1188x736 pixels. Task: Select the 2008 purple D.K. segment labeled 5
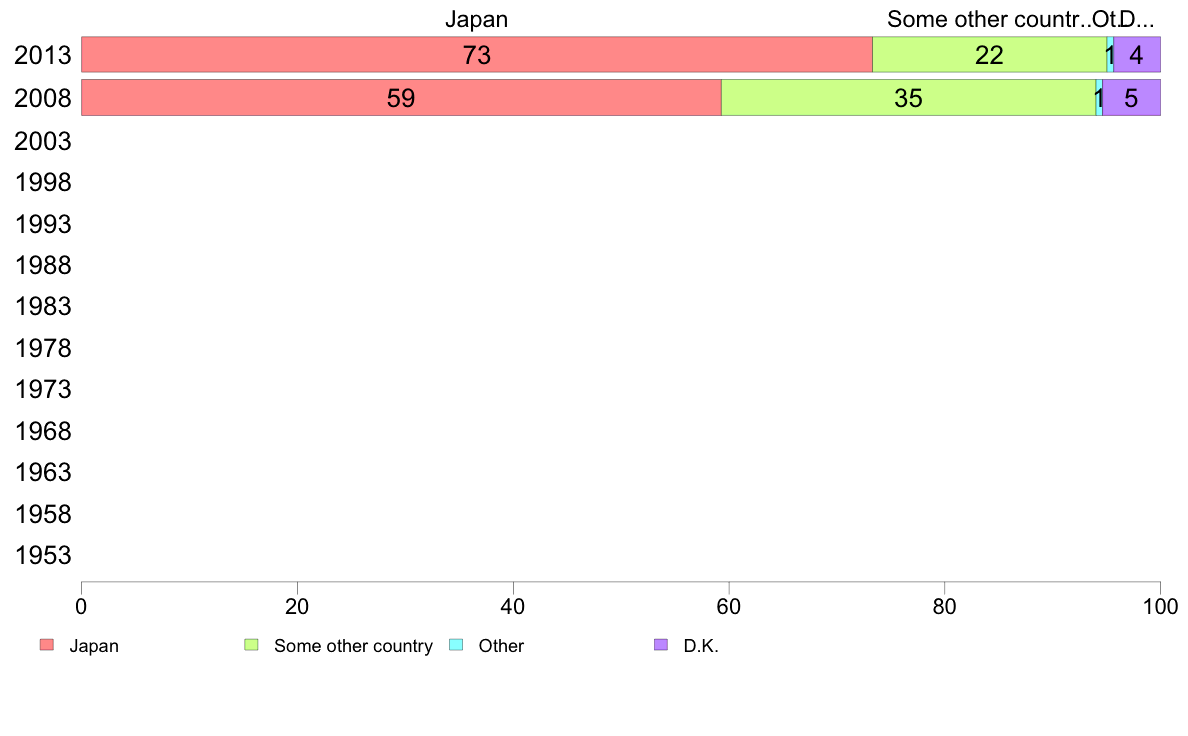1131,98
